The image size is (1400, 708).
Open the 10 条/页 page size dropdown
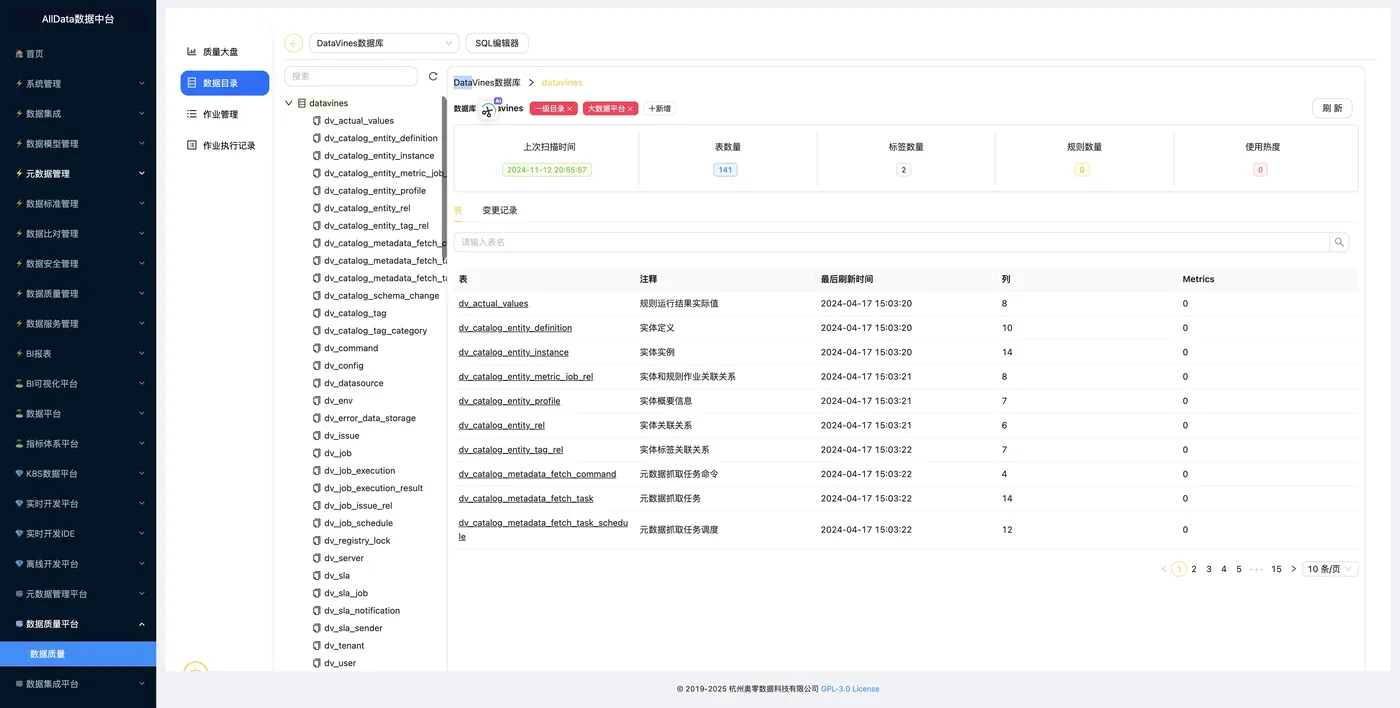pyautogui.click(x=1330, y=569)
